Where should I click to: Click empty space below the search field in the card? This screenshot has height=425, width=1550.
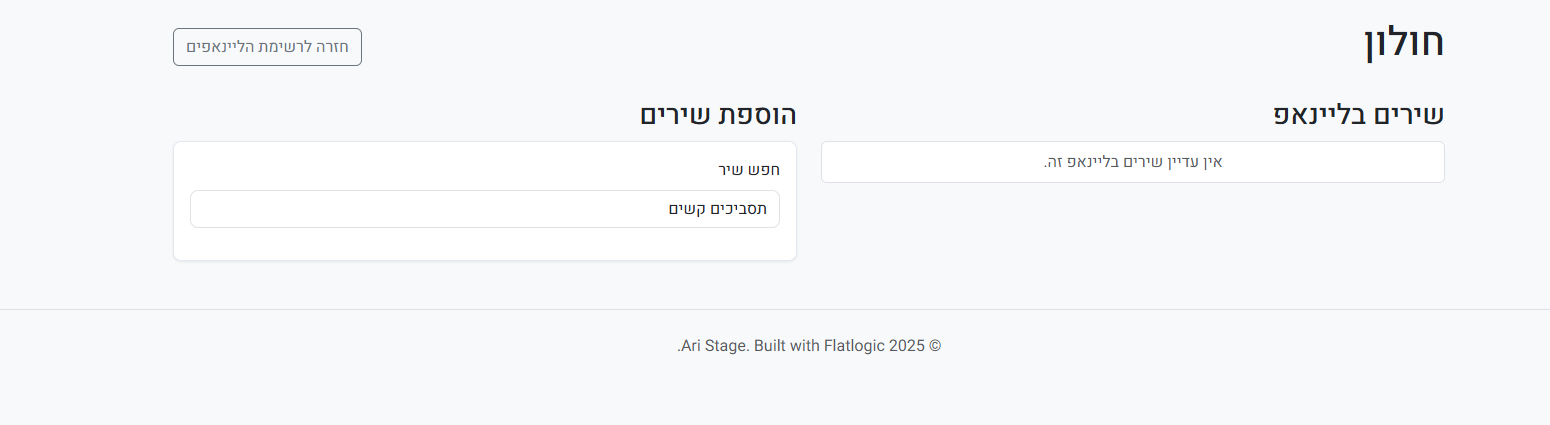[x=484, y=244]
